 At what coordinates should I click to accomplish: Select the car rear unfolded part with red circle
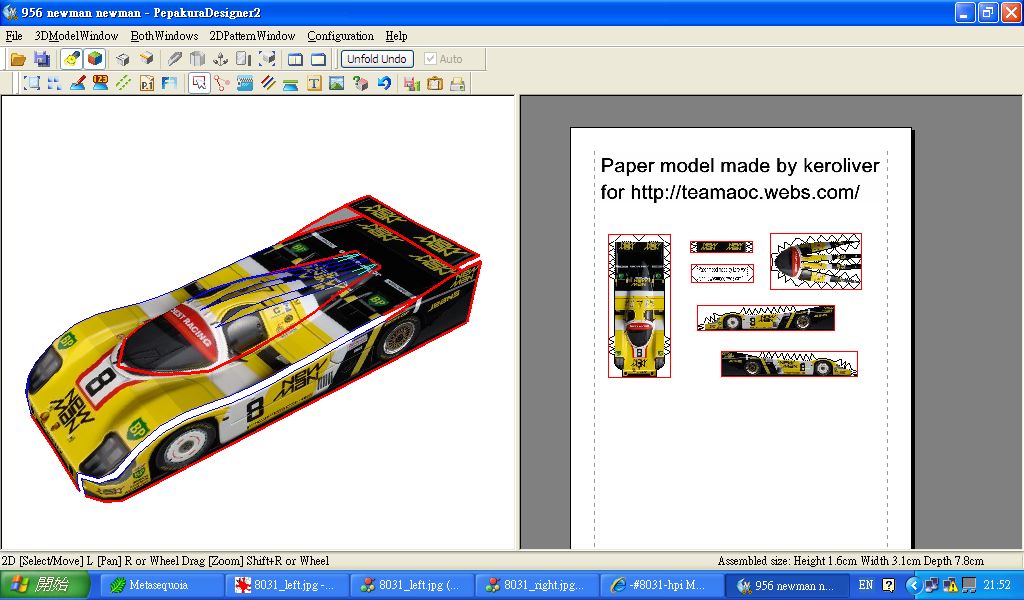816,261
